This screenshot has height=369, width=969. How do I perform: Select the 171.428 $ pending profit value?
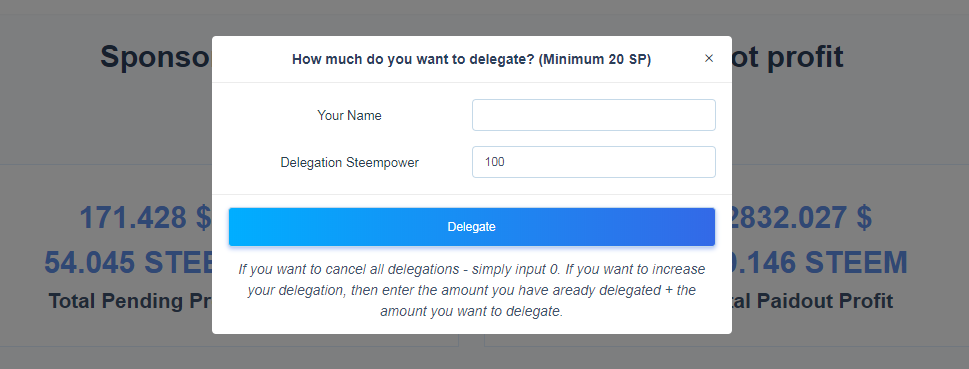pyautogui.click(x=145, y=218)
